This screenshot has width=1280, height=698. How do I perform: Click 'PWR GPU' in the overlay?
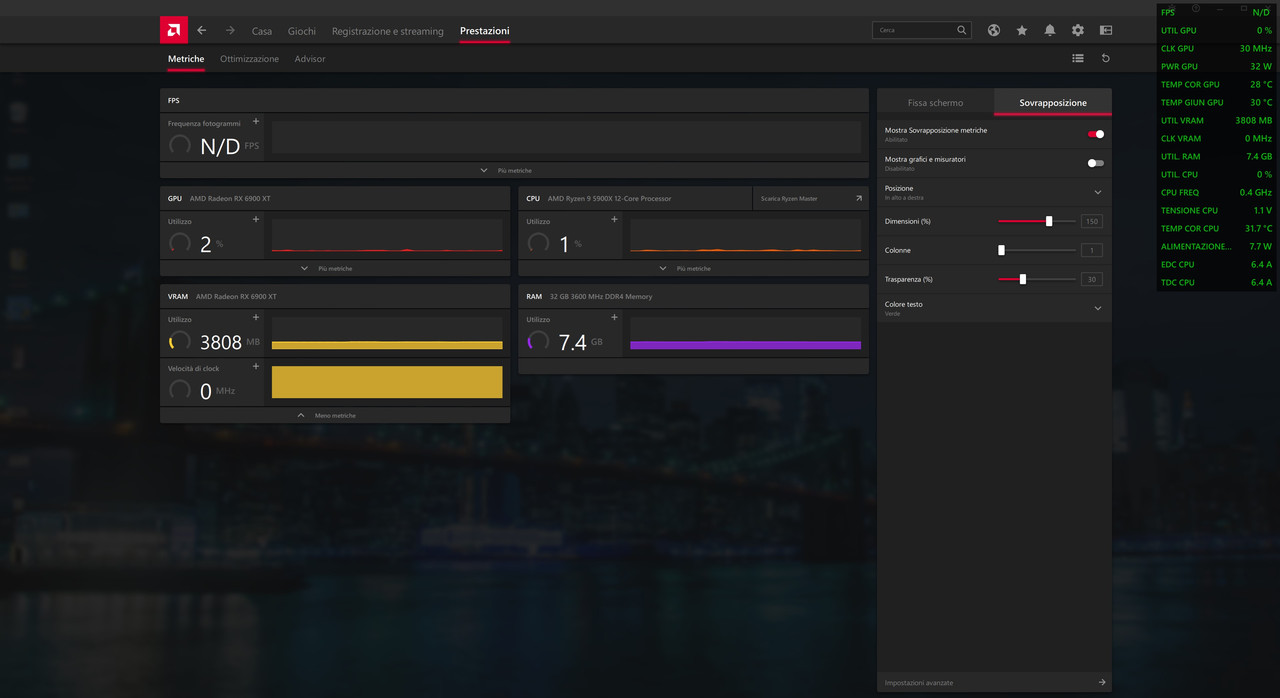click(1179, 66)
